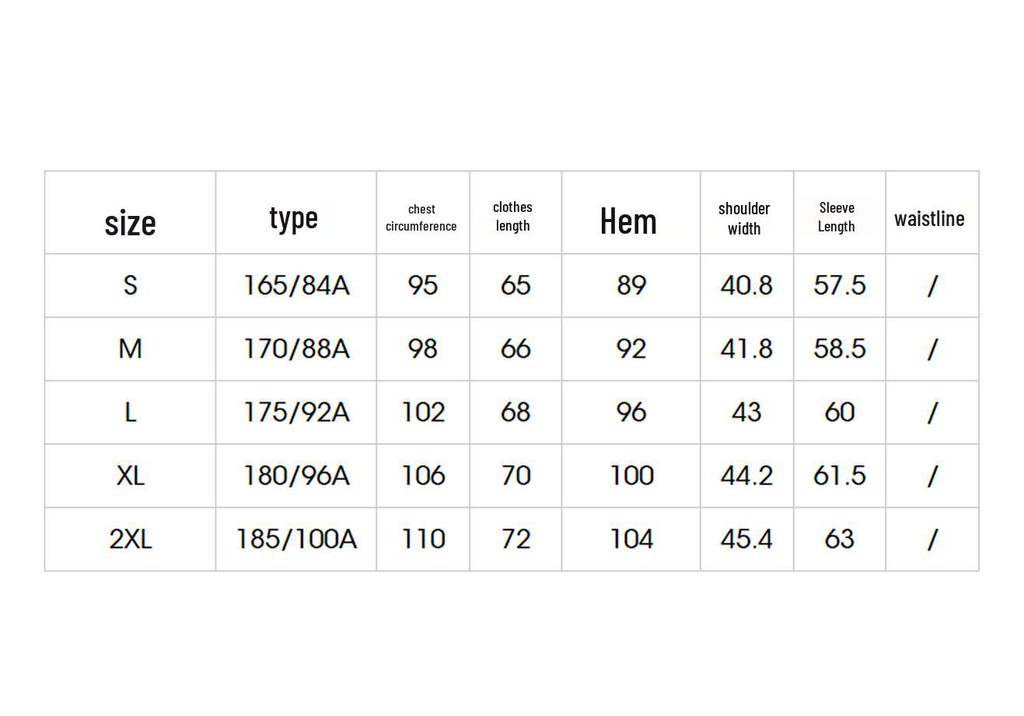1024x716 pixels.
Task: Click the sleeve length 57.5 cell
Action: click(x=839, y=285)
